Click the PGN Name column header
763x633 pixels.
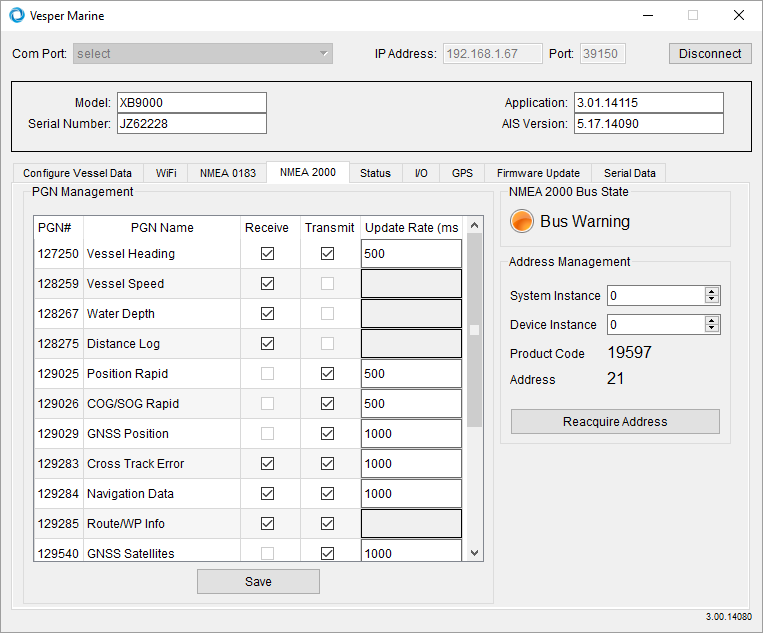click(162, 228)
